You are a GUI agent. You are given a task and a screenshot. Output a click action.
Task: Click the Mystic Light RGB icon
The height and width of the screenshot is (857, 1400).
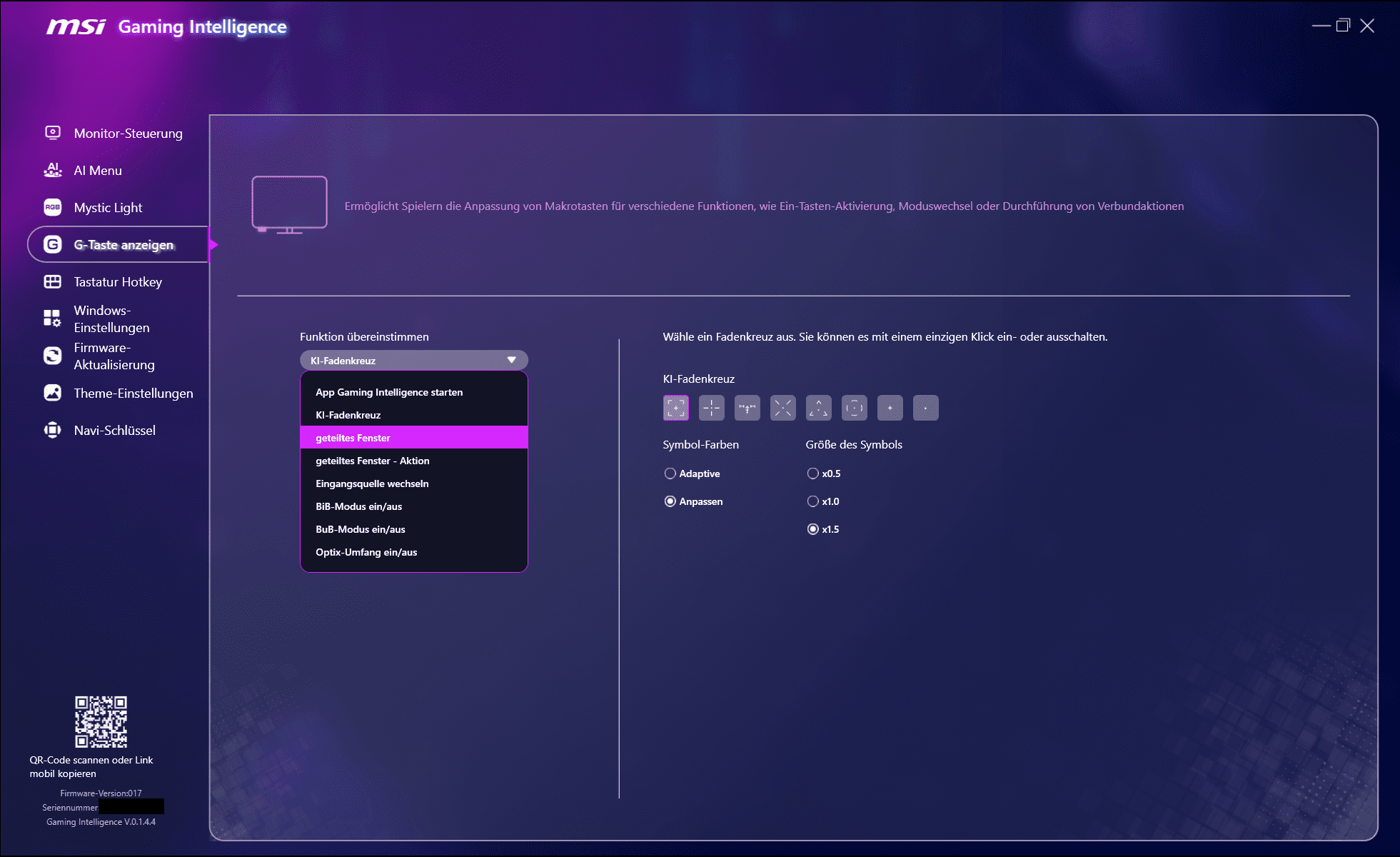coord(53,207)
